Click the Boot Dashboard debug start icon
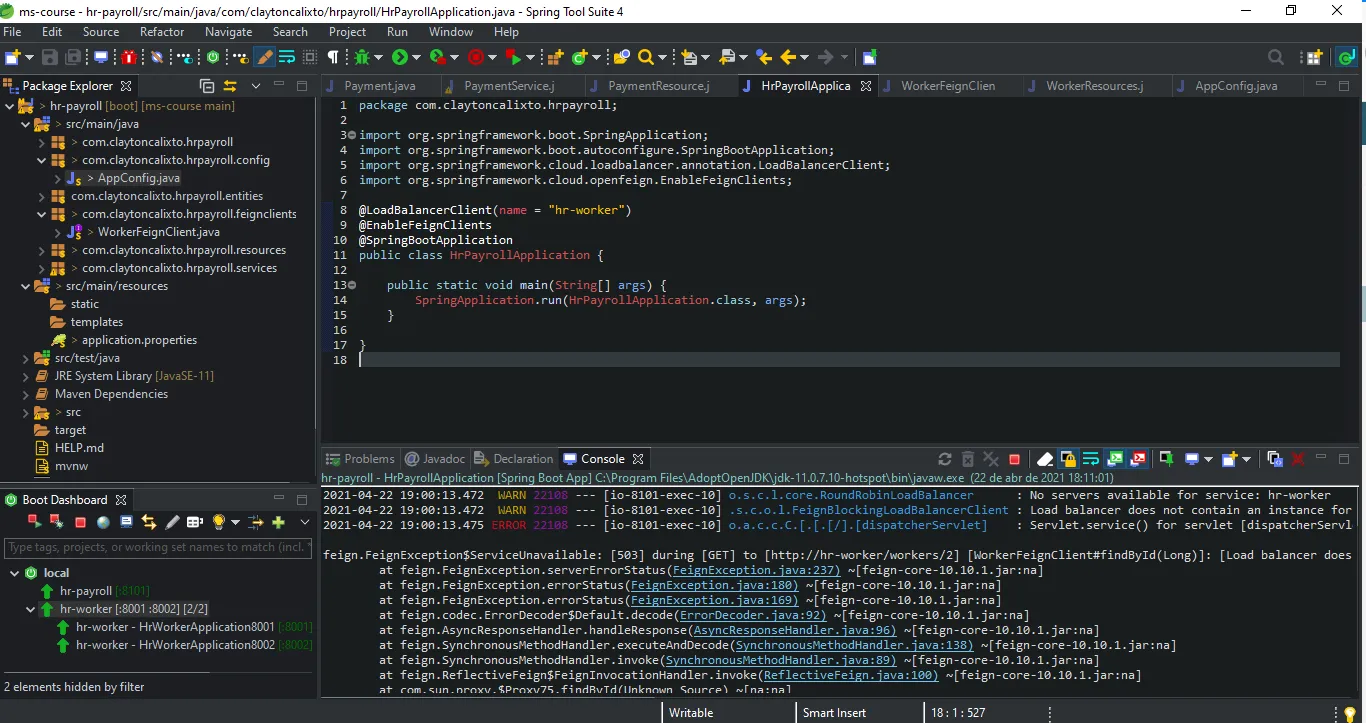 click(56, 522)
